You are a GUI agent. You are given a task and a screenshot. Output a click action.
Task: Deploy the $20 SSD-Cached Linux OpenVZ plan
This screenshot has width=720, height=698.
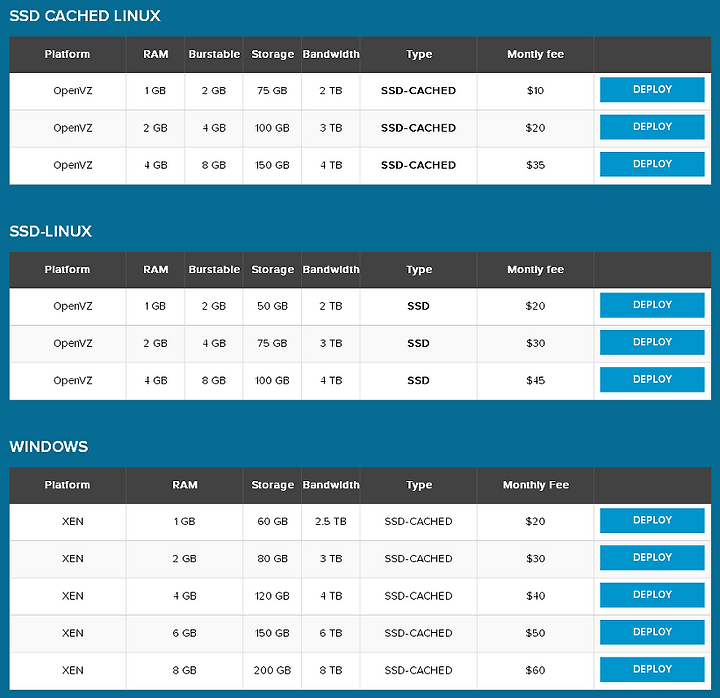(x=652, y=127)
